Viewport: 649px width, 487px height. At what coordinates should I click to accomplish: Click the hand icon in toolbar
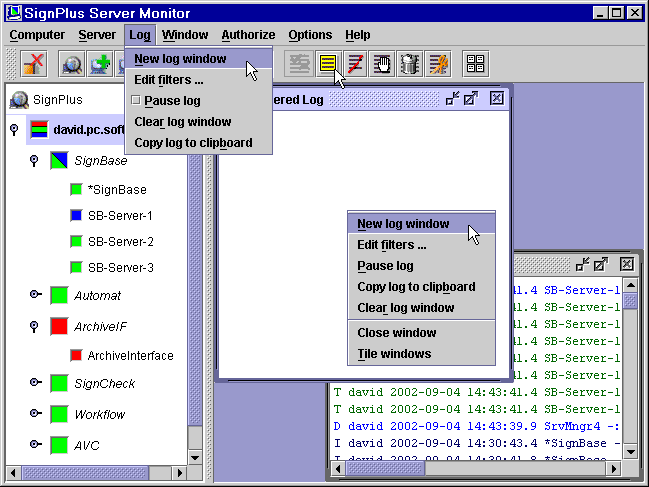[x=382, y=65]
